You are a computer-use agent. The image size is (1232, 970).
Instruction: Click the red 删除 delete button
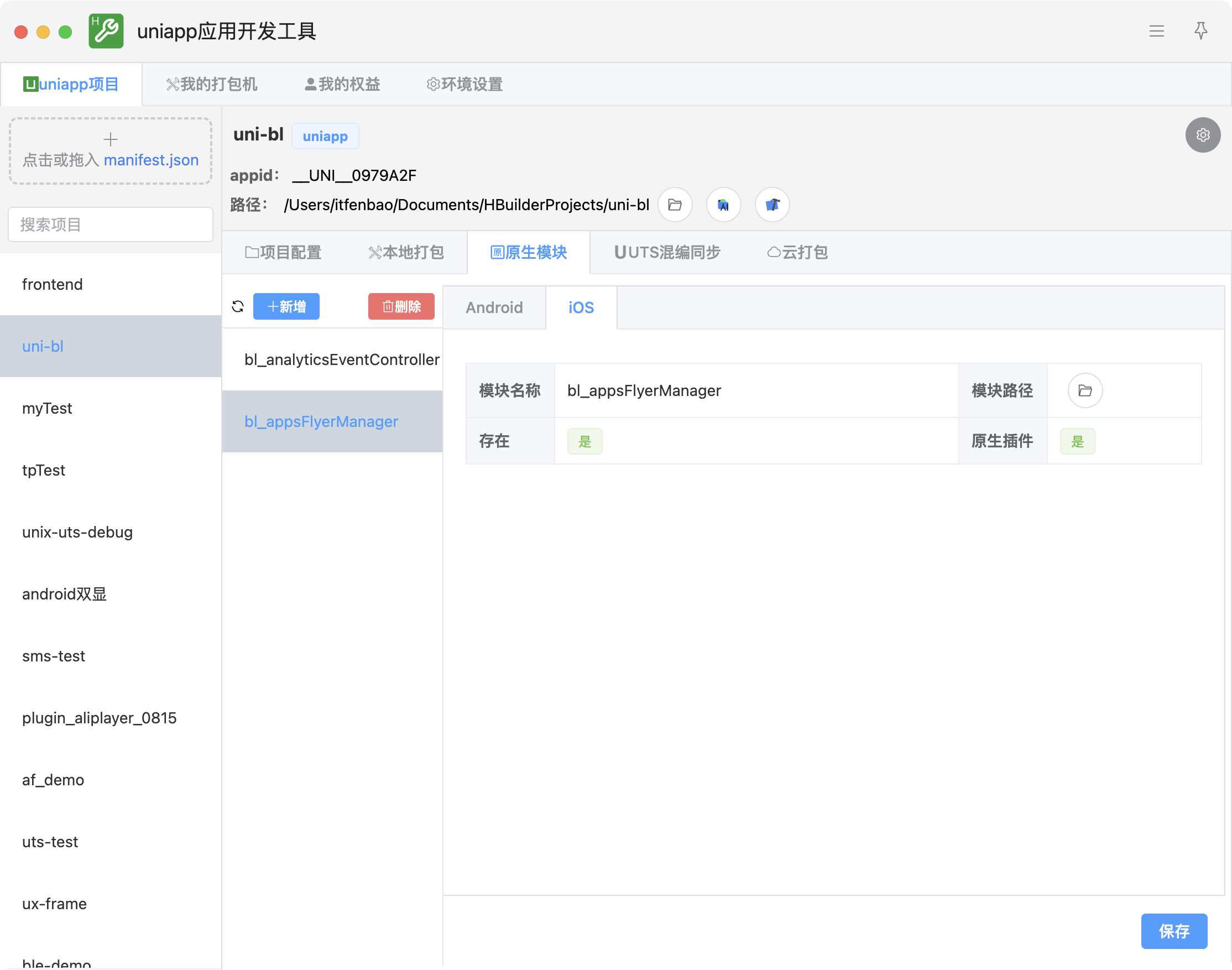[401, 307]
